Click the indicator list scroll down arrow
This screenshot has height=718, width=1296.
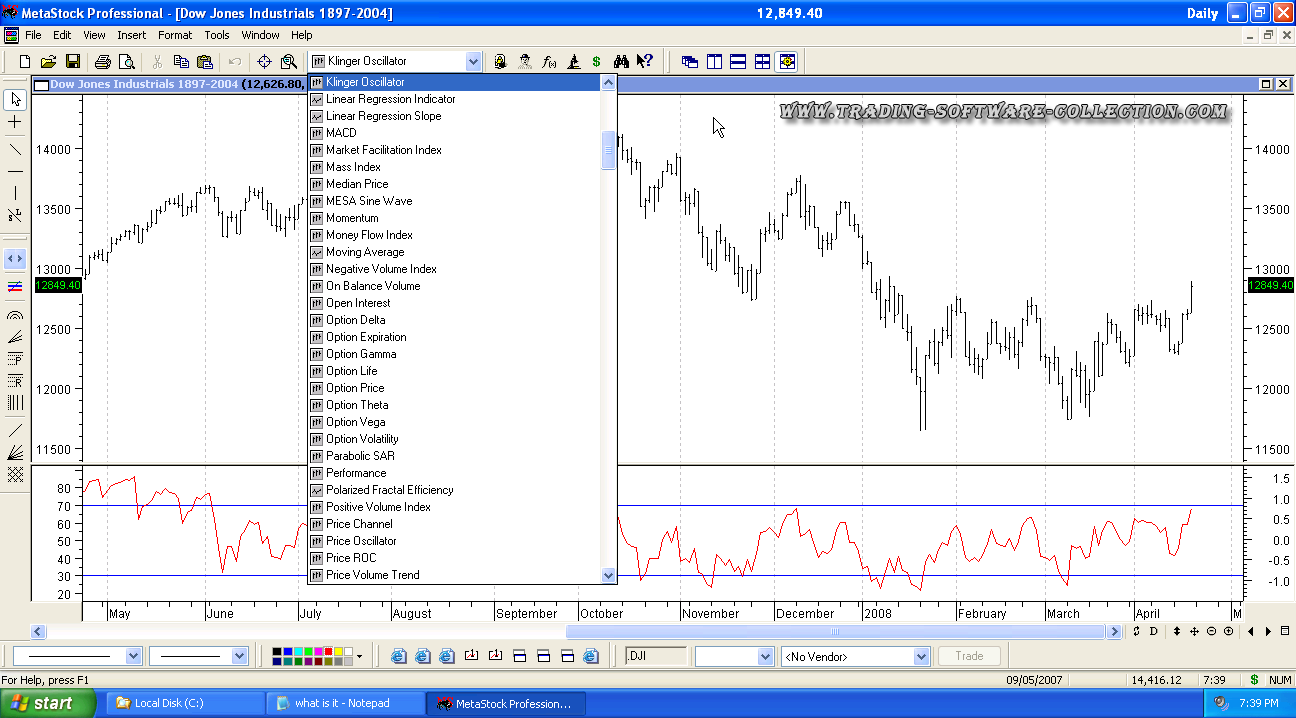[x=608, y=575]
